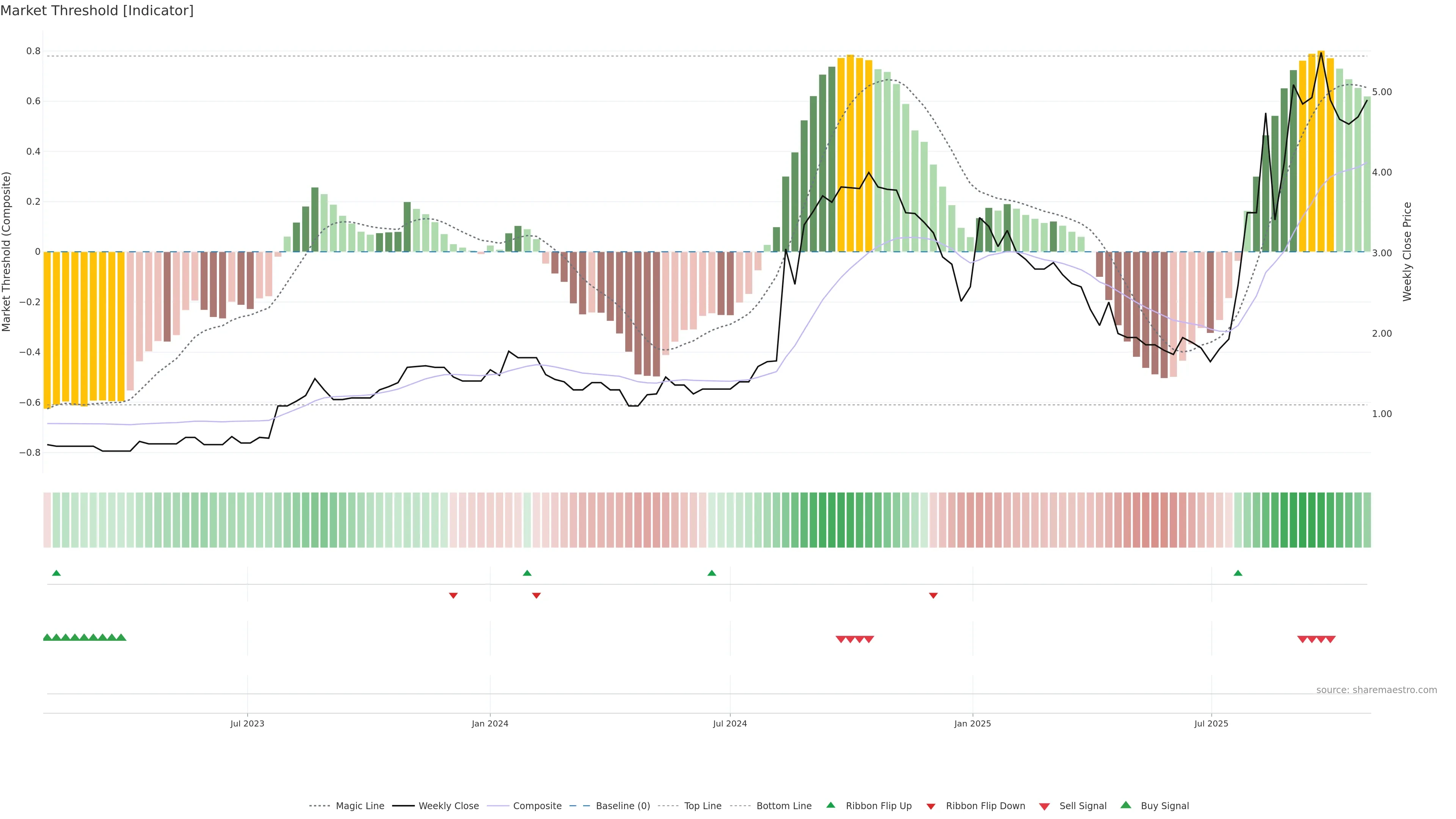
Task: Toggle the Magic Line legend entry
Action: click(x=359, y=806)
